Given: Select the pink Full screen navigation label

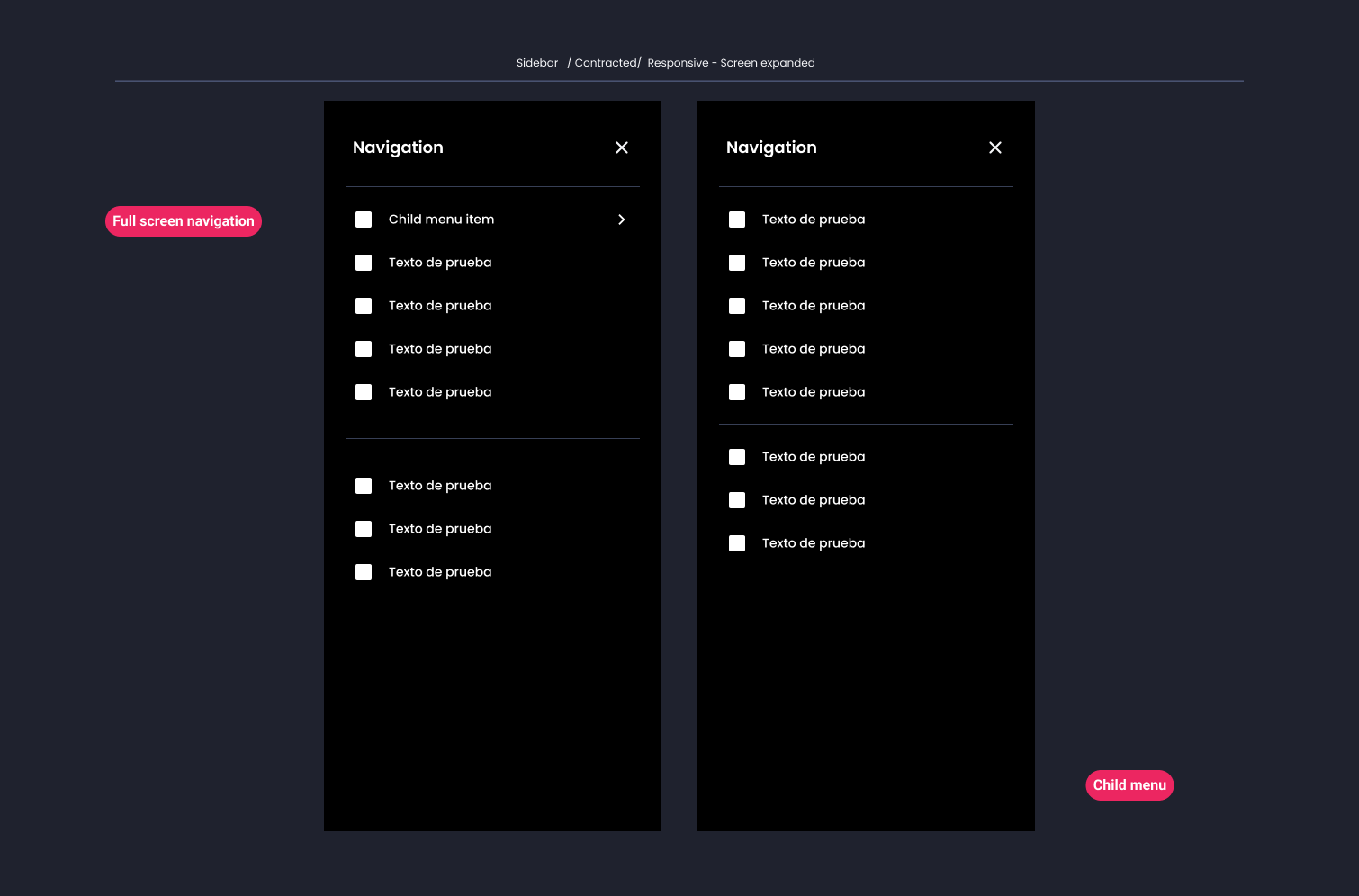Looking at the screenshot, I should [x=184, y=221].
